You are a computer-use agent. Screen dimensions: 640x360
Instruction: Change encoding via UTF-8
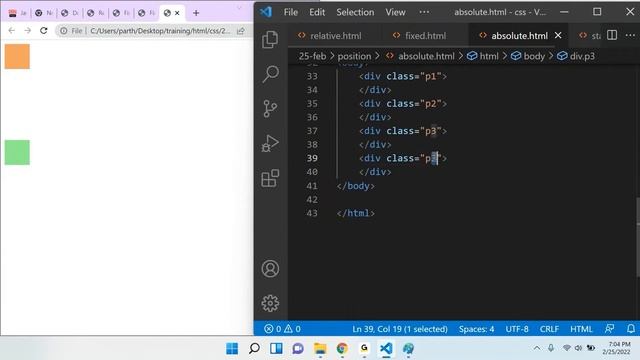pos(517,329)
